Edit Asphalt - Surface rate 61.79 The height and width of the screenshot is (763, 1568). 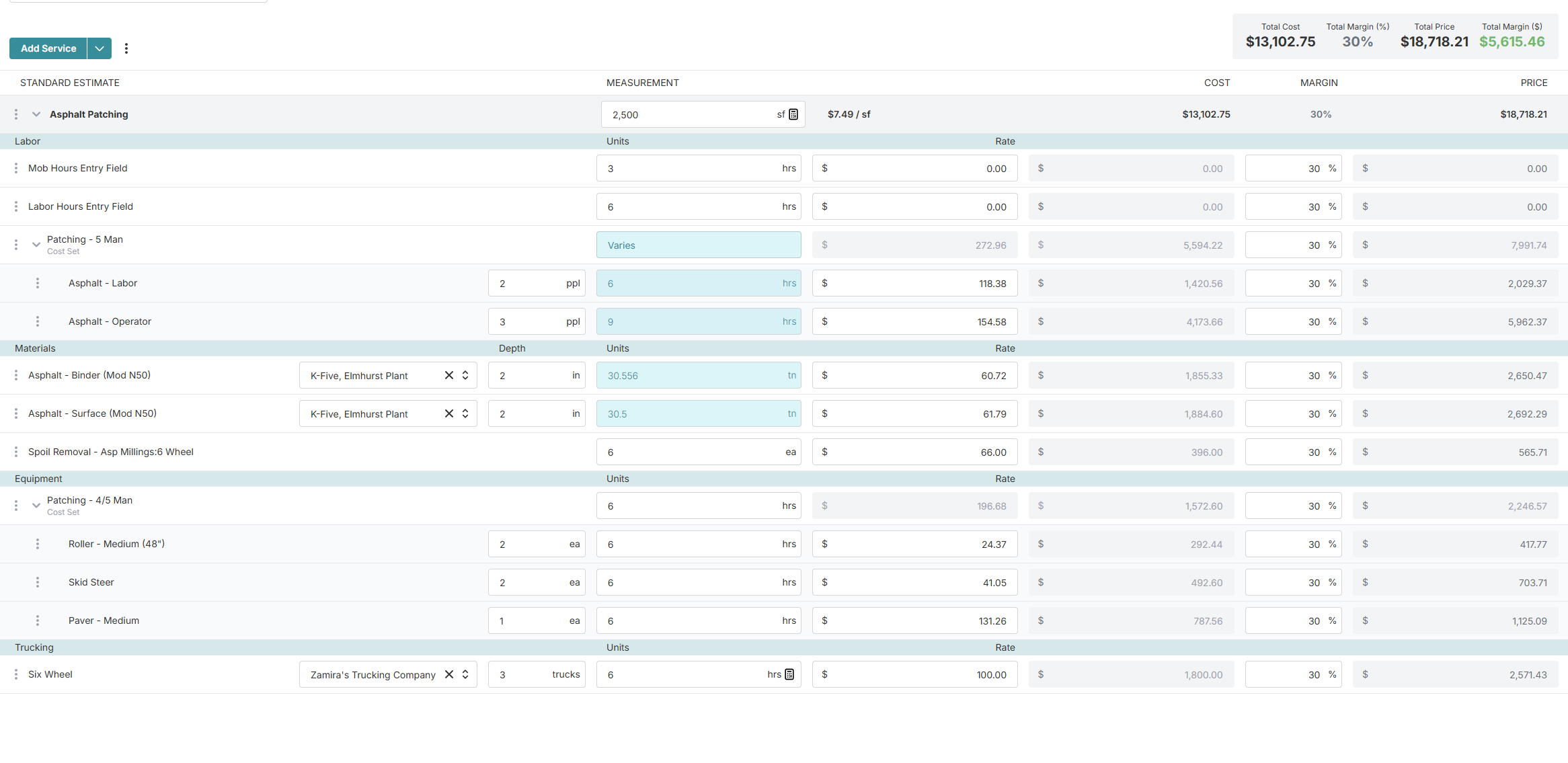[914, 413]
